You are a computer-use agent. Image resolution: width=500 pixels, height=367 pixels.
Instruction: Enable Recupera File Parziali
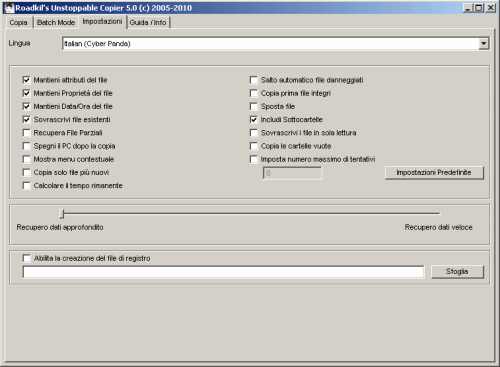click(x=26, y=133)
